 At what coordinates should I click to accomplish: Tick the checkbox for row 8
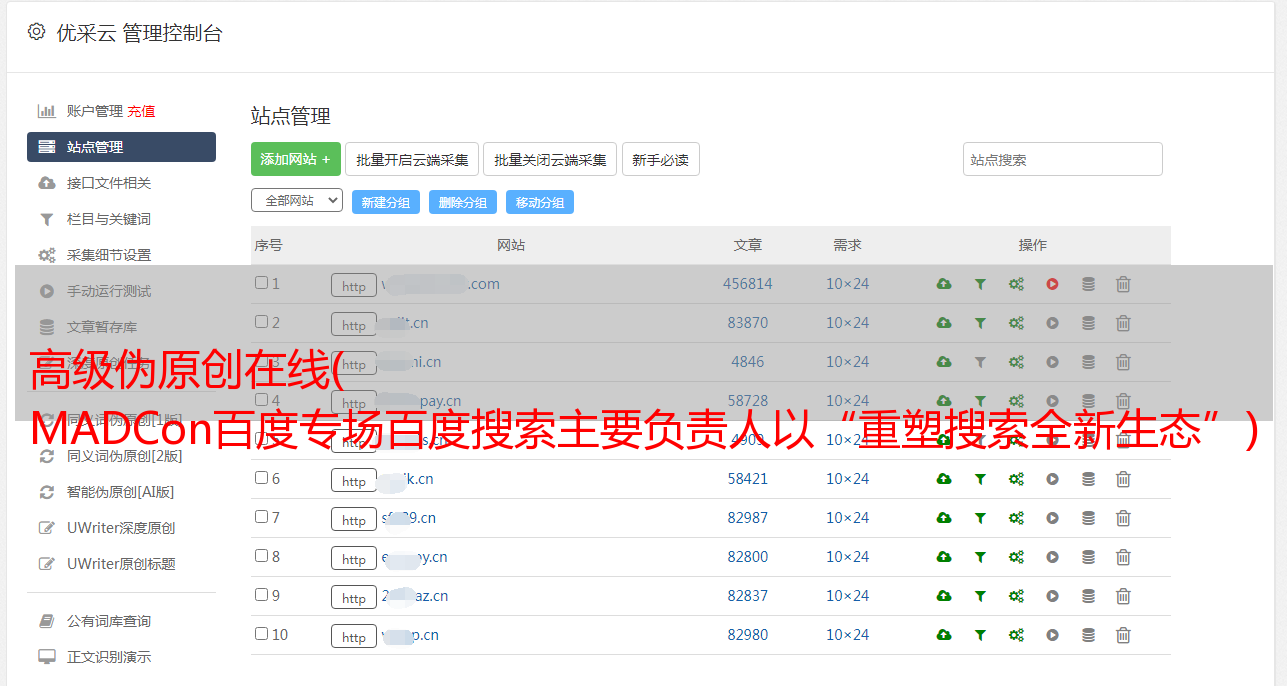click(x=261, y=556)
